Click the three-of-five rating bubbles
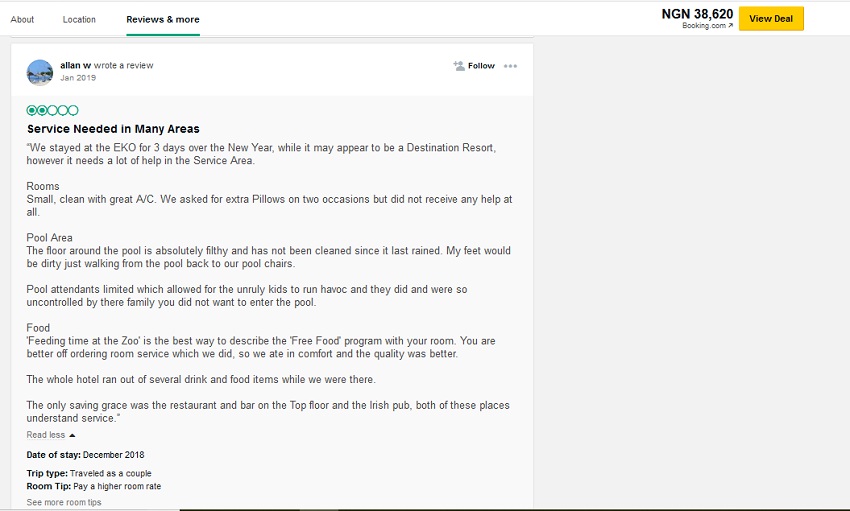Screen dimensions: 850x511 point(52,110)
